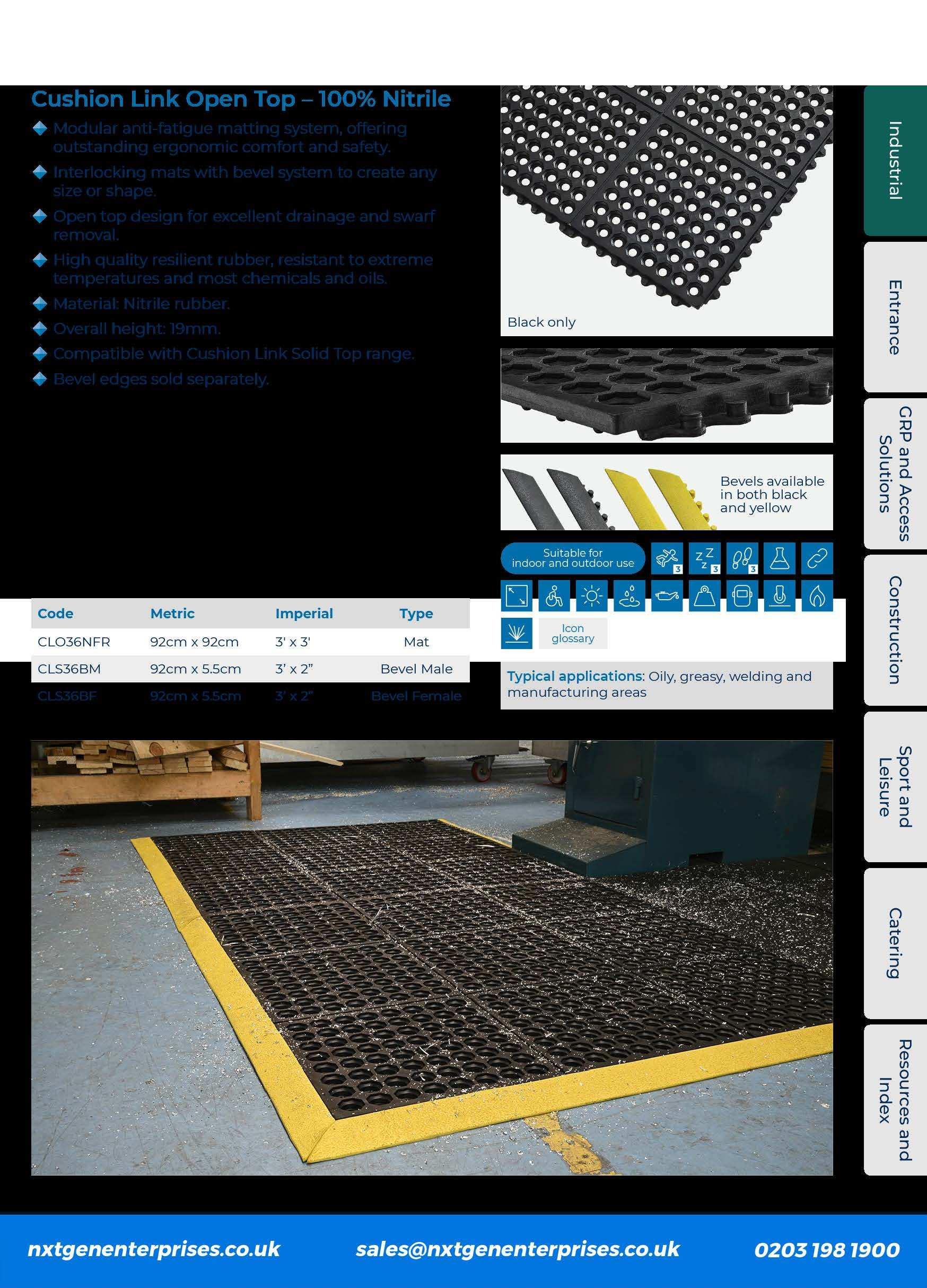Click the welding mask icon
Viewport: 927px width, 1288px height.
point(742,595)
